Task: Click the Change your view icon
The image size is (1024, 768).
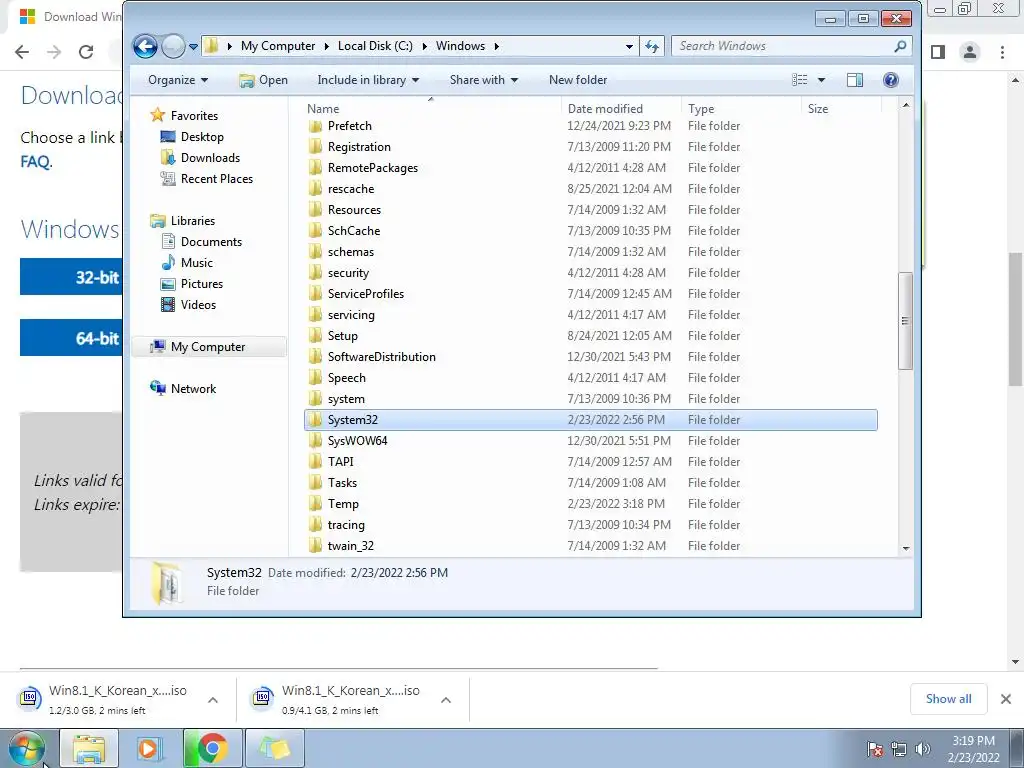Action: pos(799,80)
